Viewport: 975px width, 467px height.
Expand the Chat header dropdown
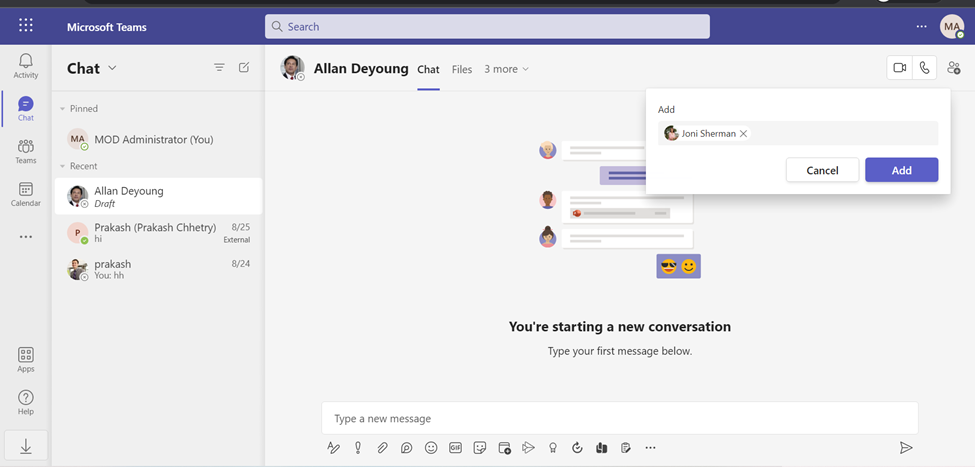coord(112,68)
